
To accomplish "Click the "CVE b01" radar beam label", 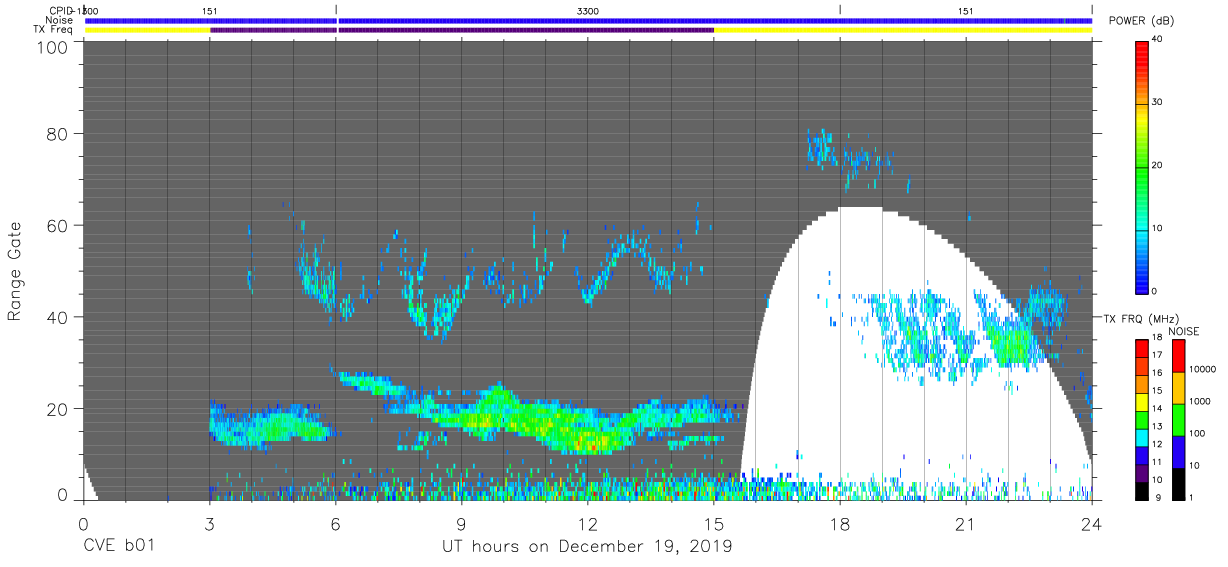I will tap(118, 547).
